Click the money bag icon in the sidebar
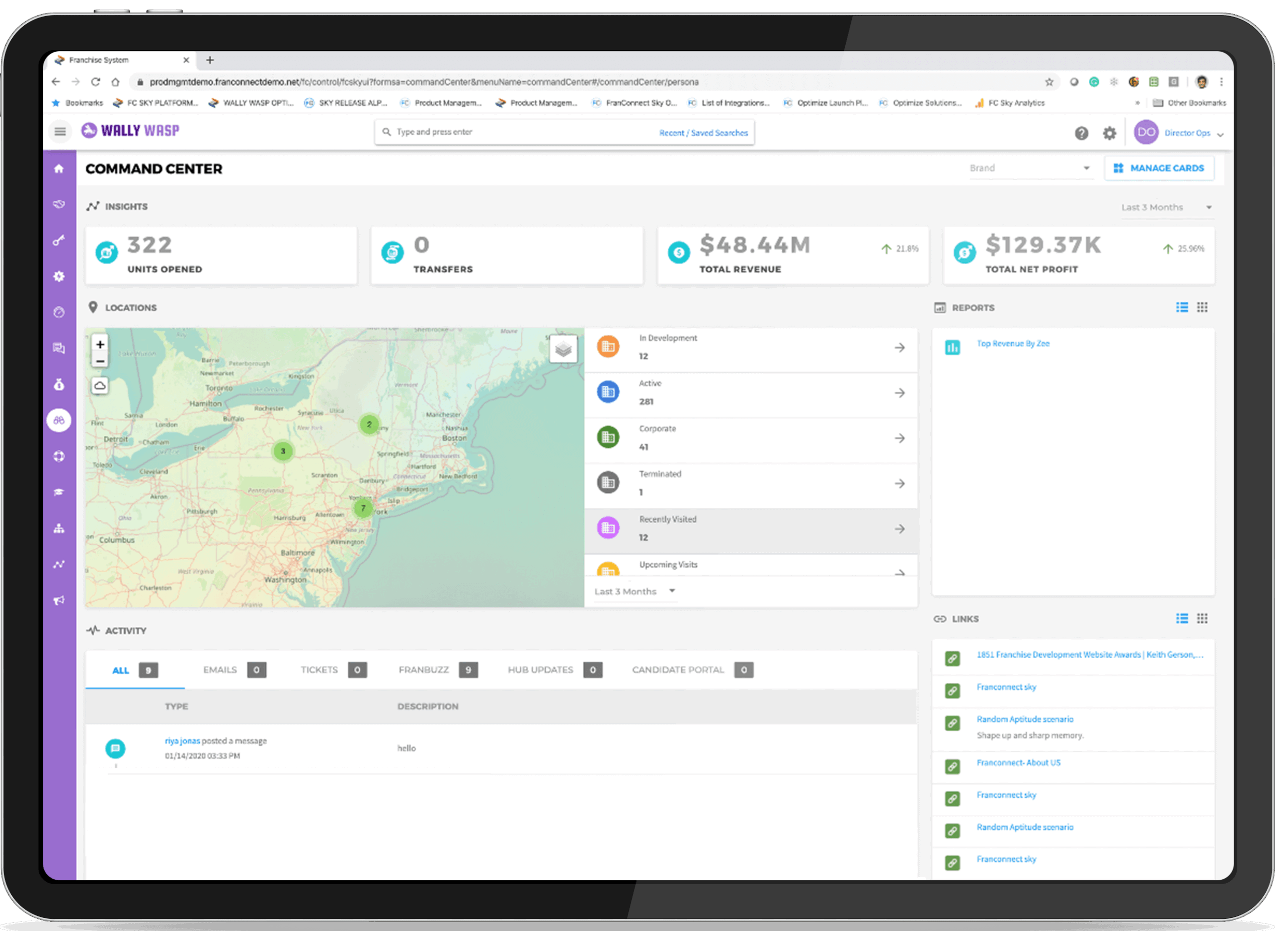 [59, 384]
